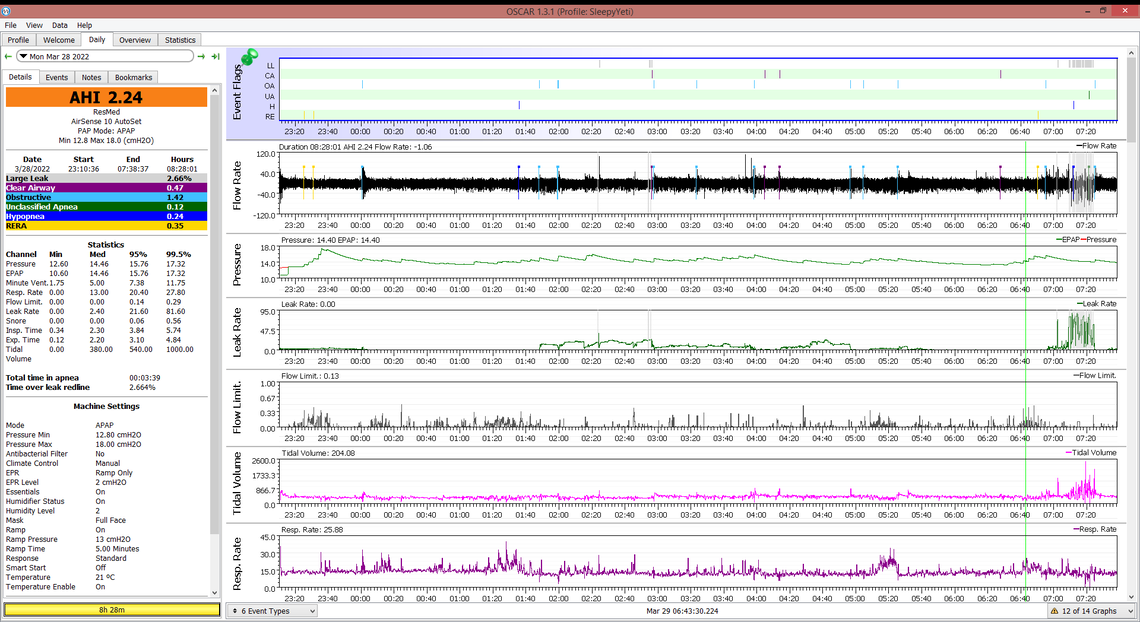Screen dimensions: 1140x622
Task: Open the 6 Event Types dropdown
Action: pyautogui.click(x=272, y=611)
